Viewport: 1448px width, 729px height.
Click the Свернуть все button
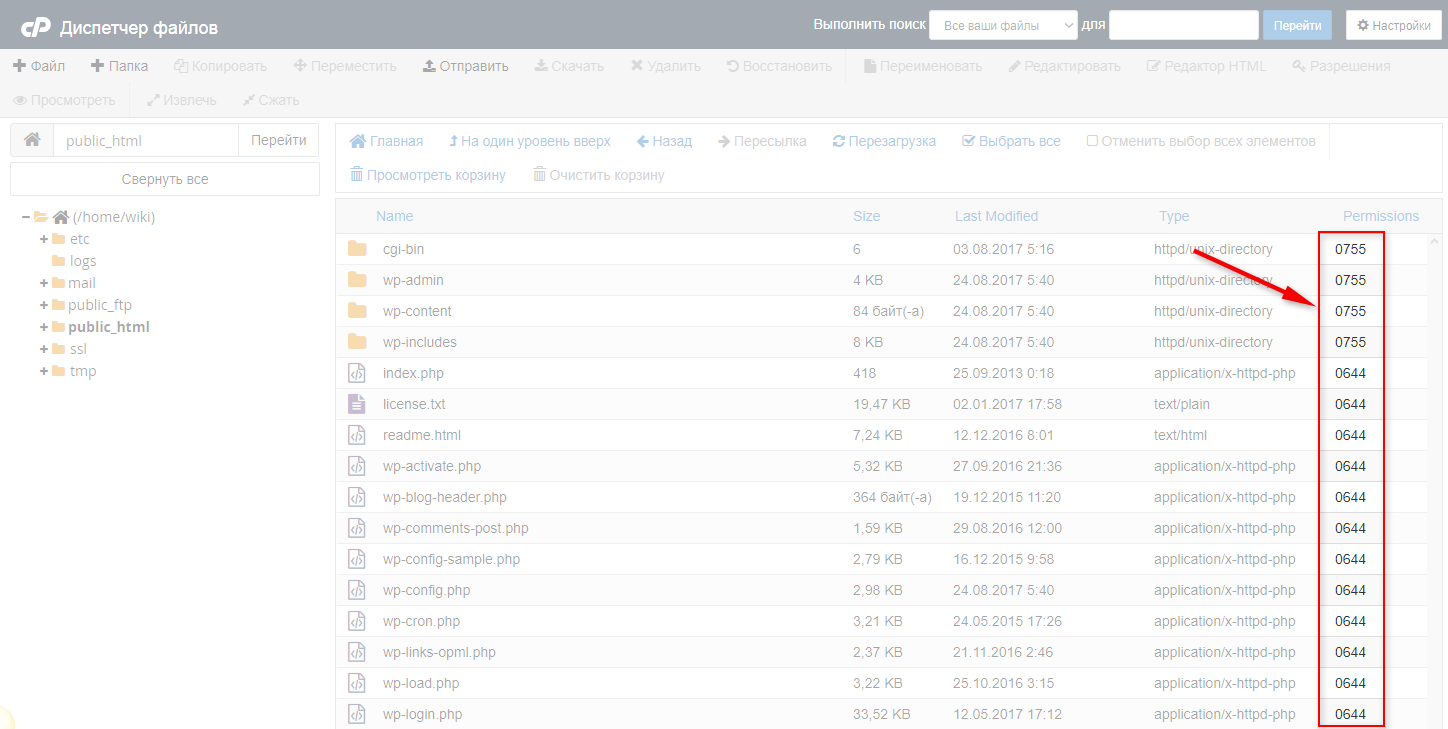pyautogui.click(x=165, y=179)
